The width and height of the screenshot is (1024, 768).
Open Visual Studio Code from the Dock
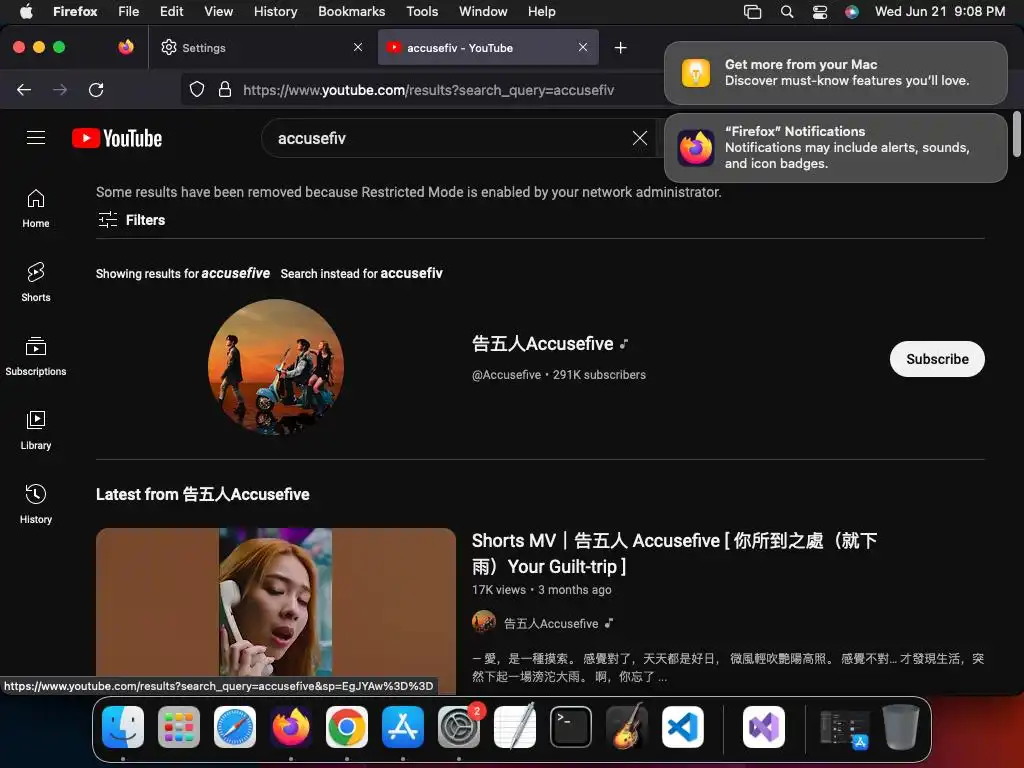pos(683,727)
